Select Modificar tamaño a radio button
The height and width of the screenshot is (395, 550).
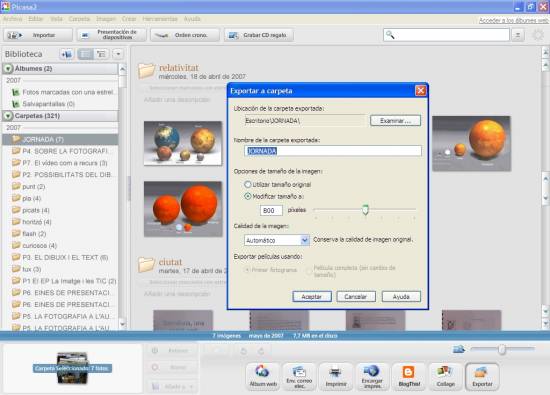[x=248, y=196]
